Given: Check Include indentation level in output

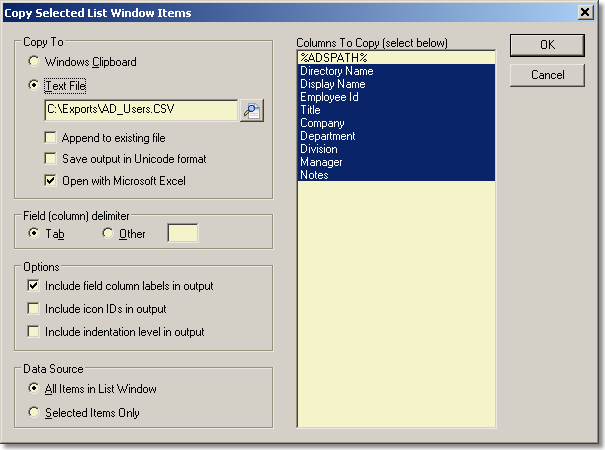Looking at the screenshot, I should pyautogui.click(x=35, y=331).
